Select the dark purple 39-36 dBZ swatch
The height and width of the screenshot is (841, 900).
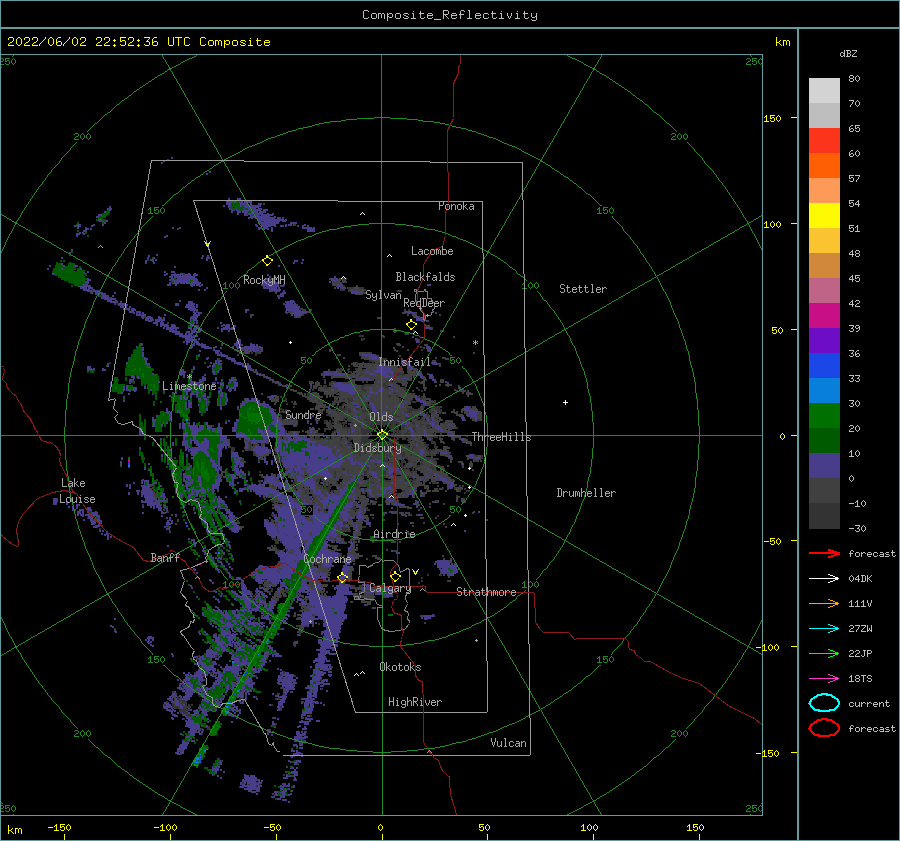(824, 341)
